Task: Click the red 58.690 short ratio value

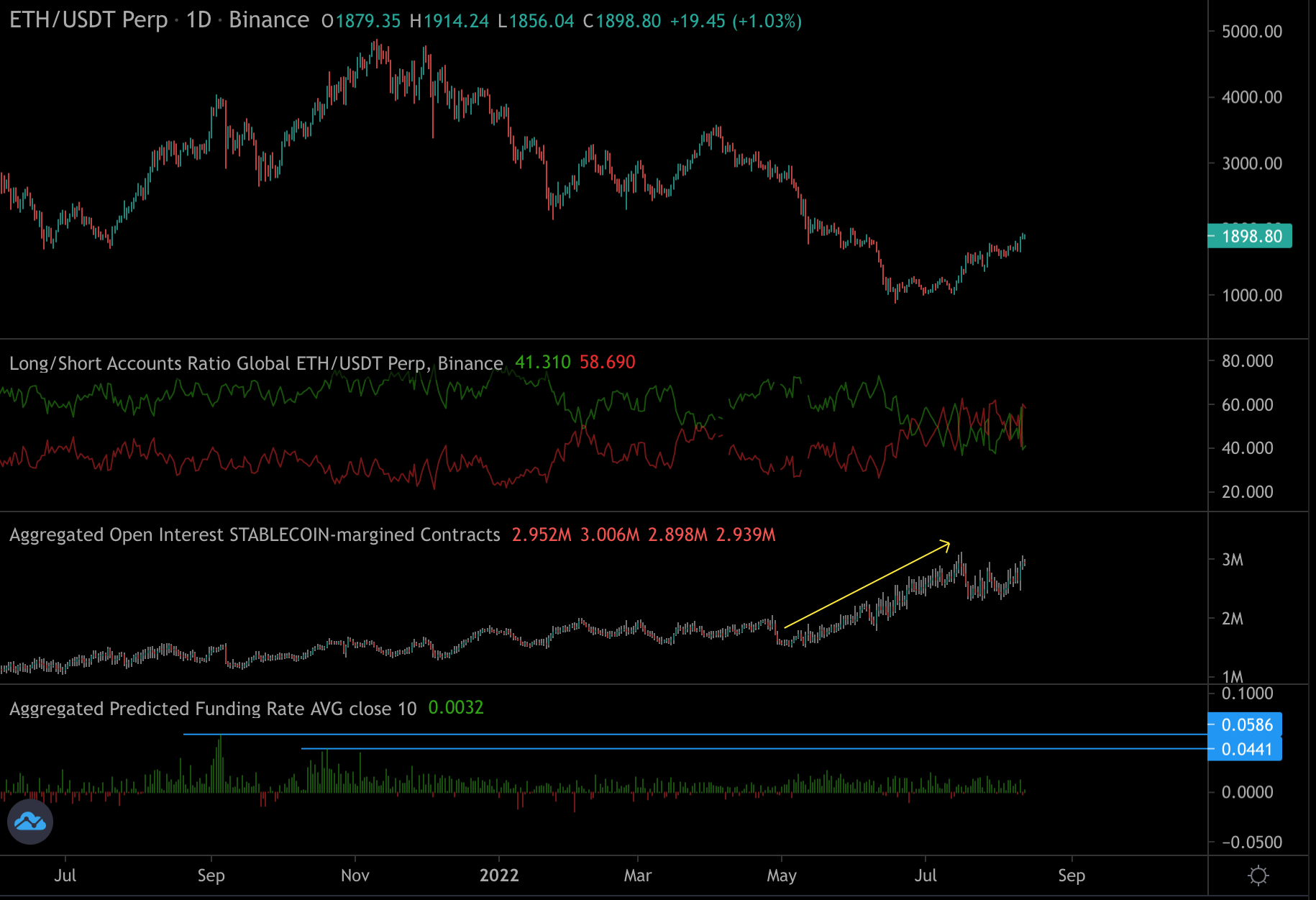Action: pyautogui.click(x=607, y=362)
